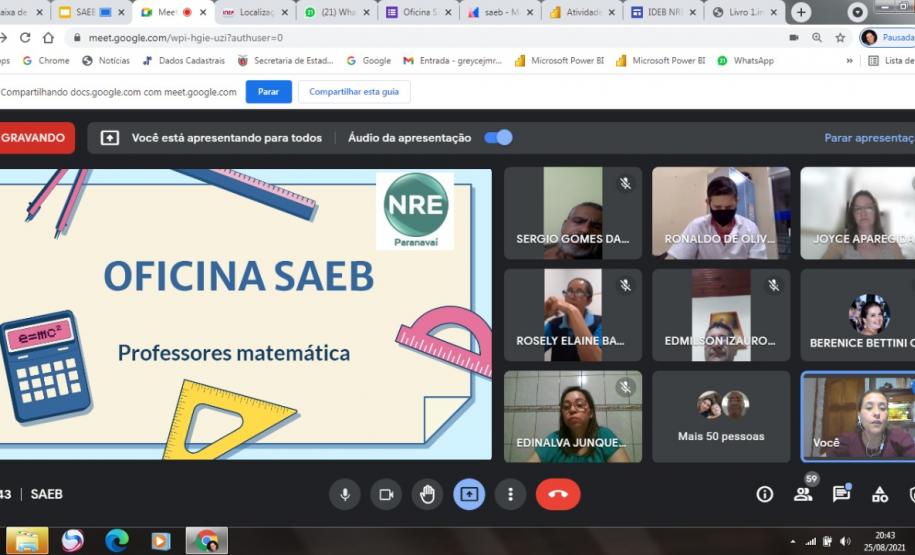This screenshot has height=555, width=915.
Task: Show hidden system tray icons arrow
Action: click(793, 541)
